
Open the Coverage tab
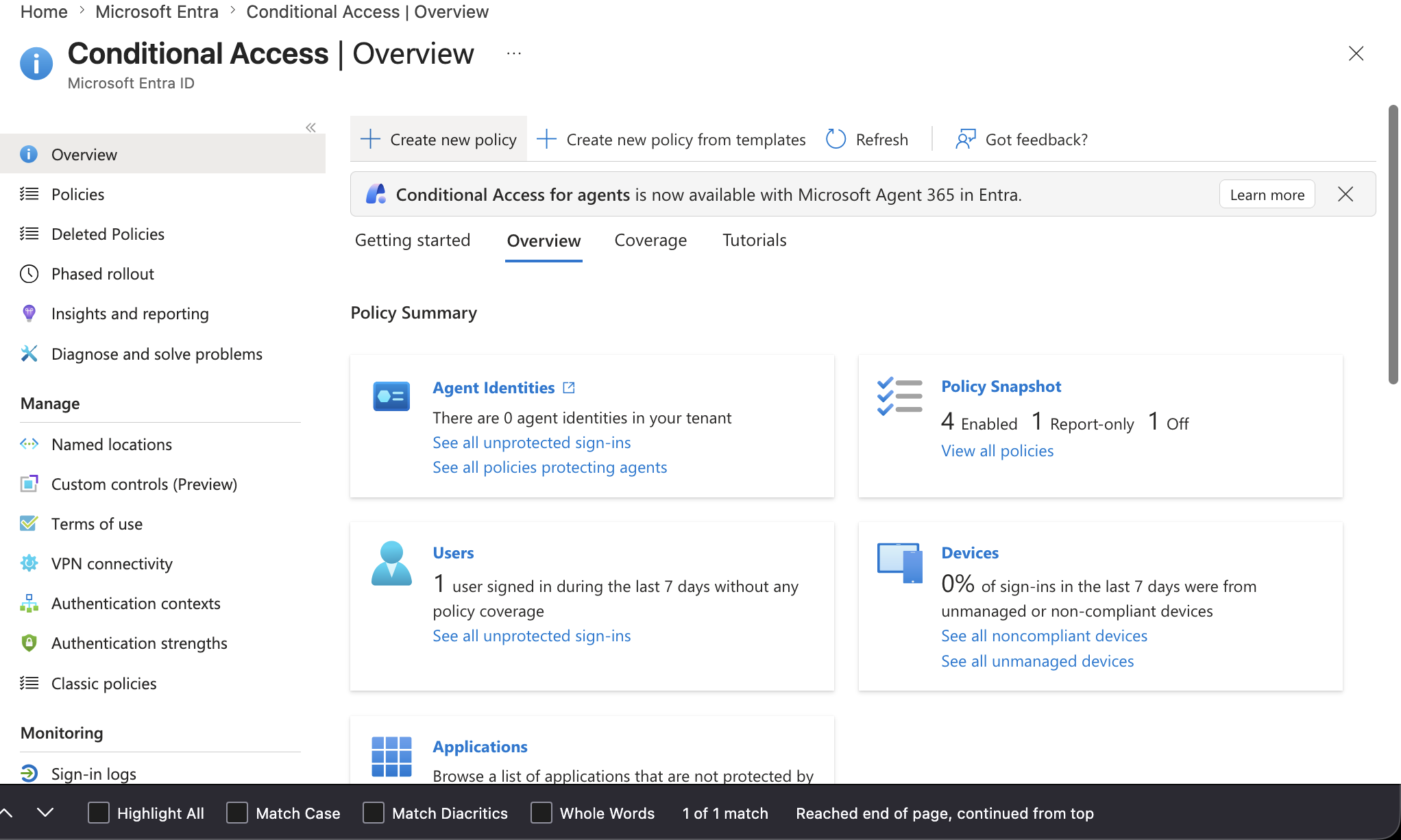(650, 240)
